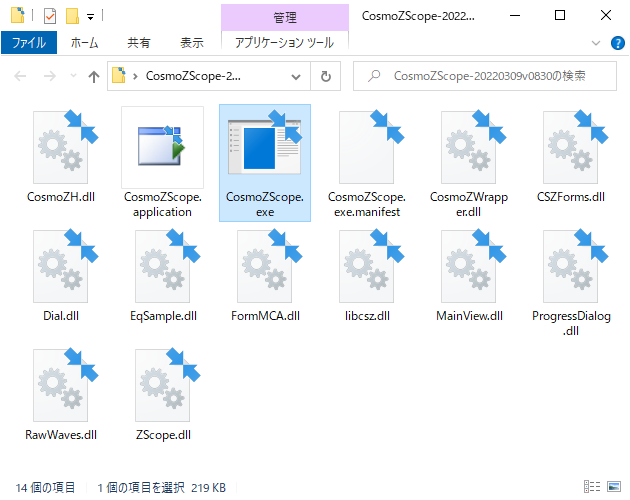This screenshot has height=500, width=630.
Task: Click the properties icon in quick access toolbar
Action: tap(50, 16)
